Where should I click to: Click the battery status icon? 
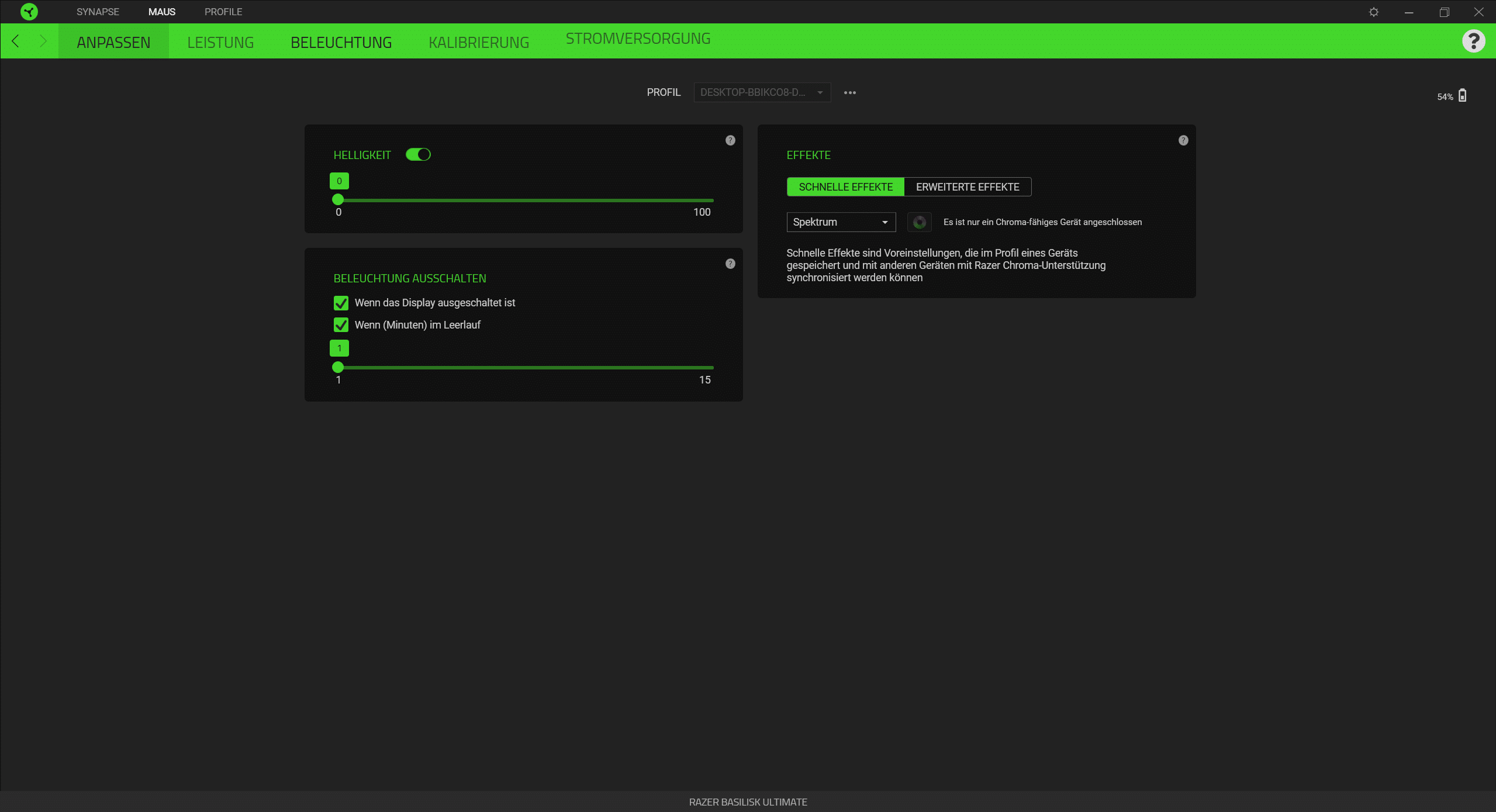(1462, 96)
